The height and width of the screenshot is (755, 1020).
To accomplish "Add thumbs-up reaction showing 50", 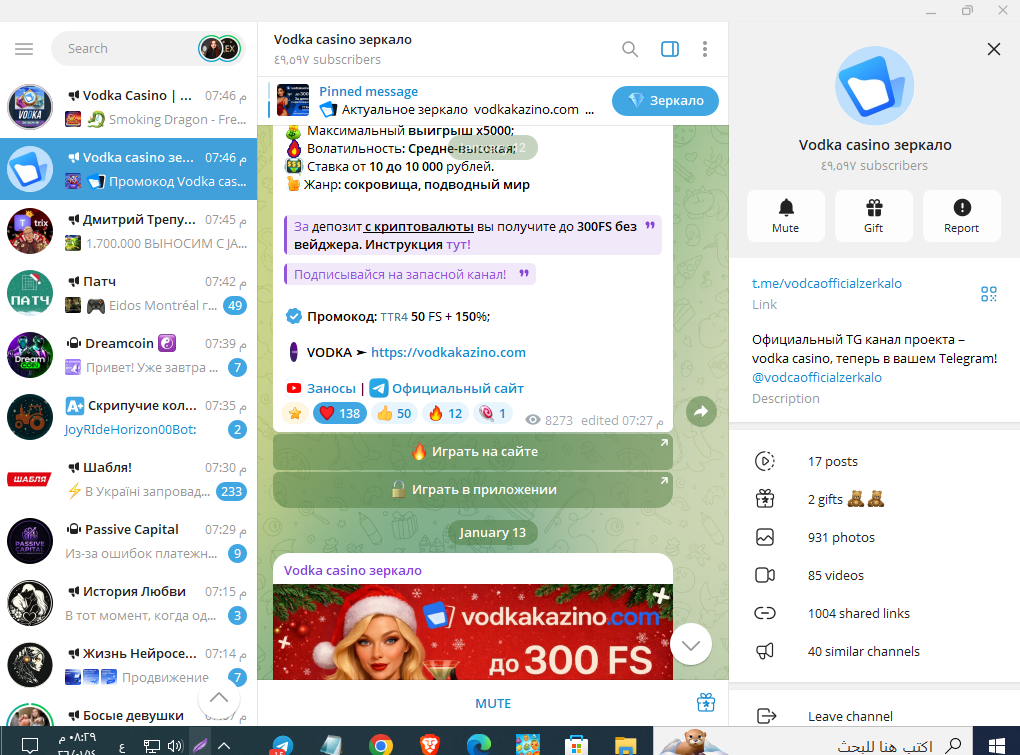I will click(394, 413).
